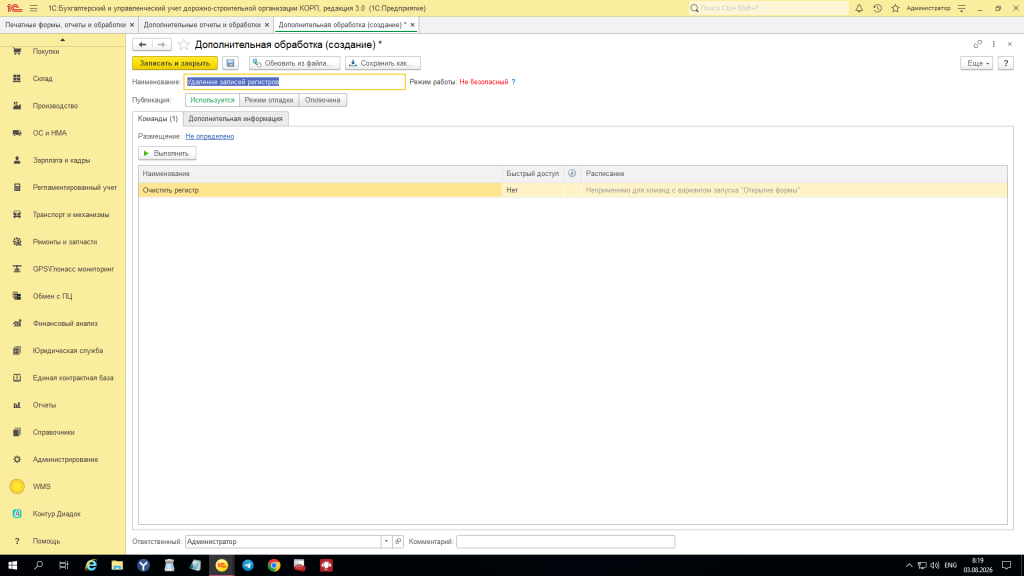Click the Комментарий input field
1024x576 pixels.
[x=565, y=541]
